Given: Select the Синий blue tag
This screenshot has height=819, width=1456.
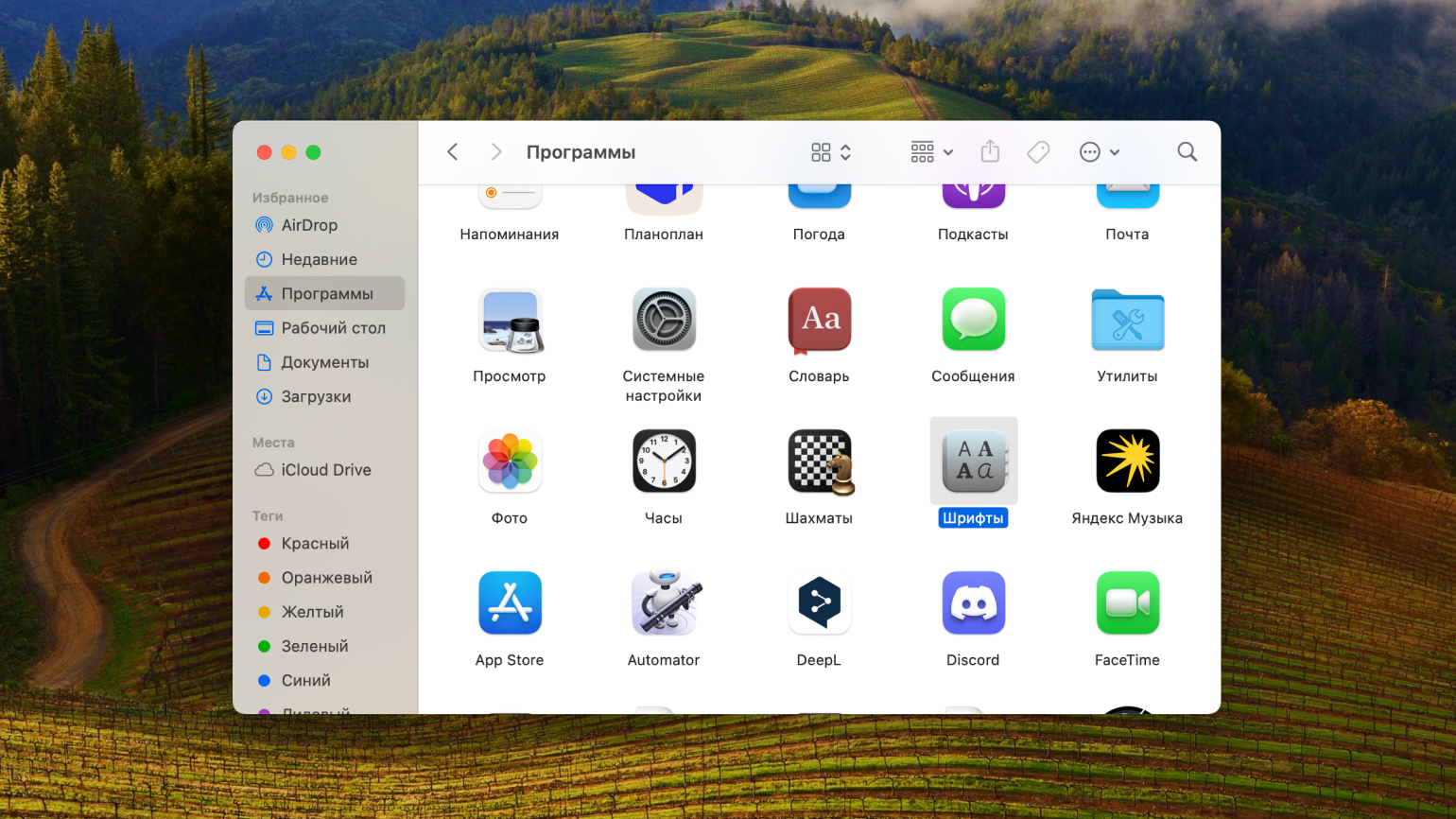Looking at the screenshot, I should (x=305, y=681).
